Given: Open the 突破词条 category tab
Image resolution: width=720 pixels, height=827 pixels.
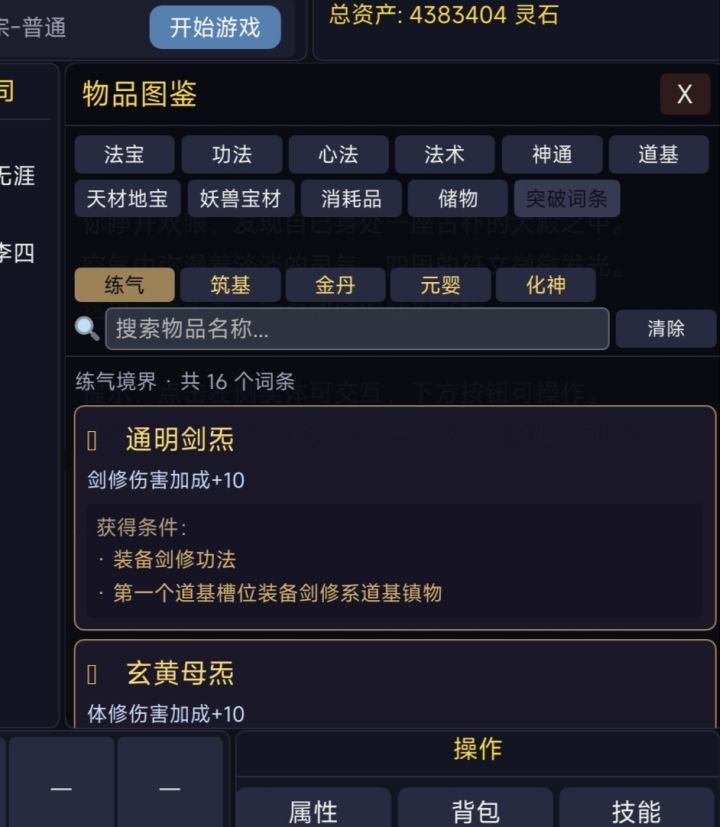Looking at the screenshot, I should click(x=567, y=199).
